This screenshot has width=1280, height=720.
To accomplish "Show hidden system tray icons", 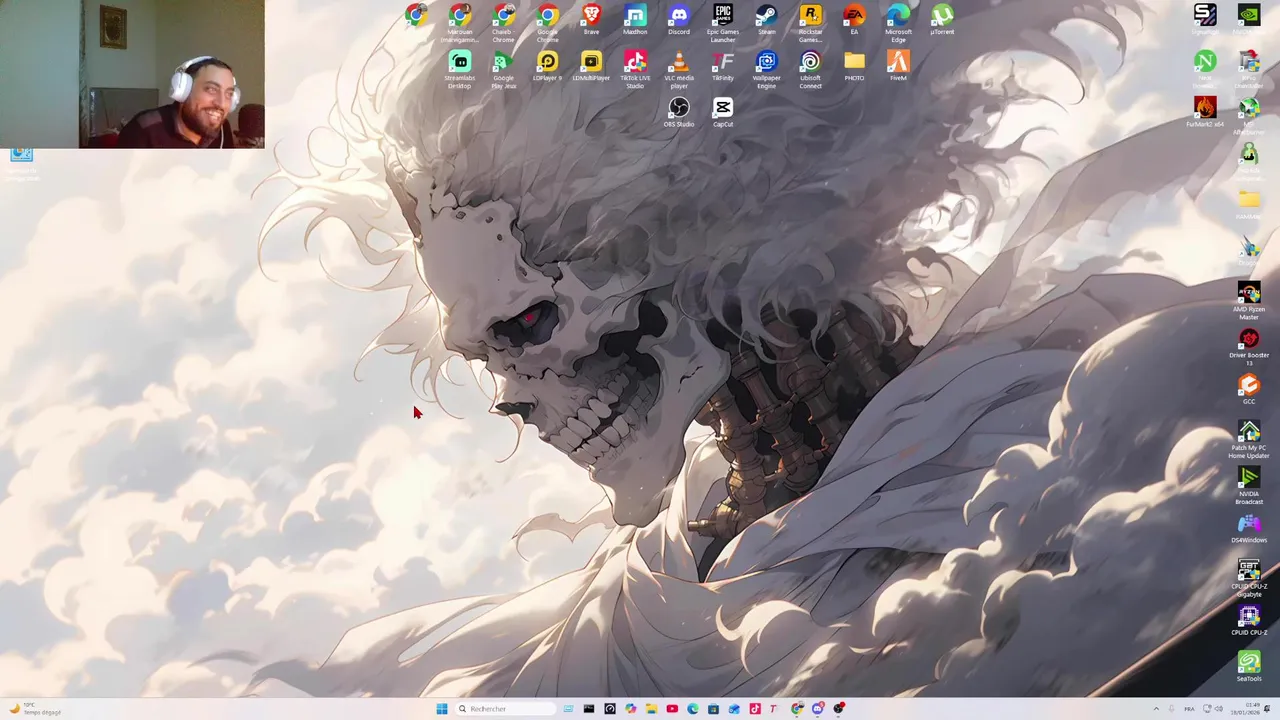I will click(1156, 709).
